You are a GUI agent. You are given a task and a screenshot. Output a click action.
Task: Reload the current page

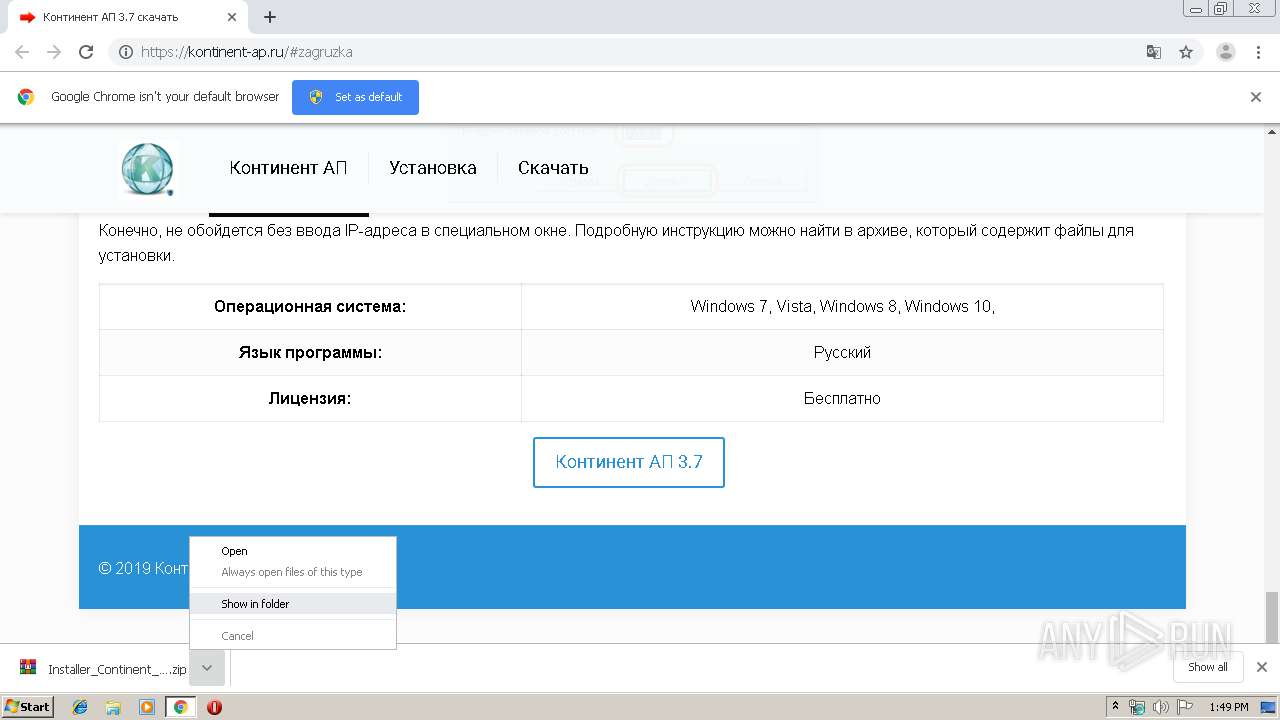click(86, 52)
